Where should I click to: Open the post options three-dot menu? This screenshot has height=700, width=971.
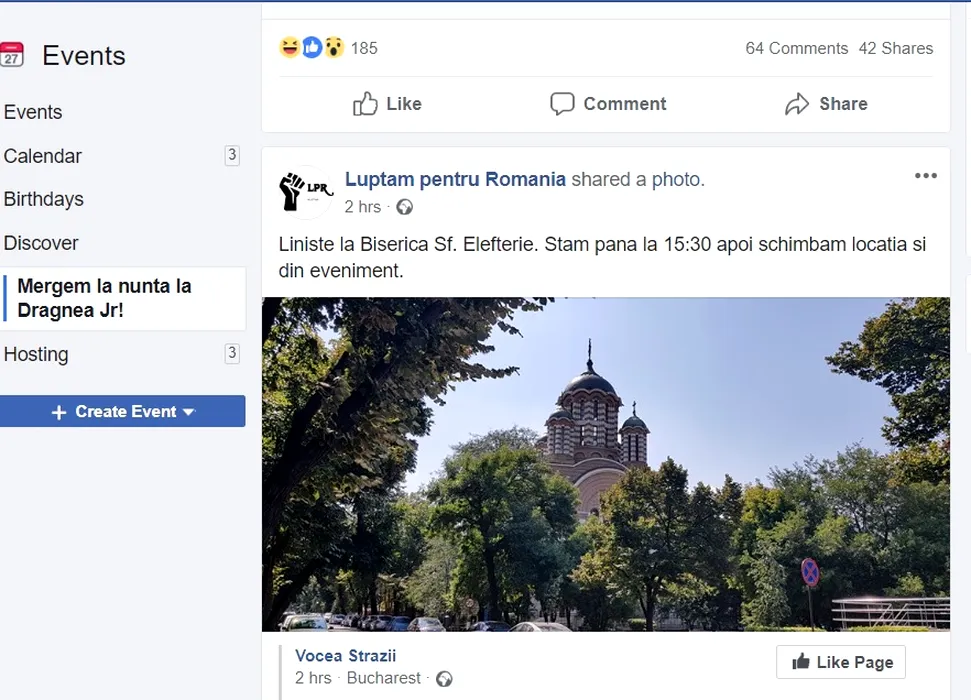point(925,176)
